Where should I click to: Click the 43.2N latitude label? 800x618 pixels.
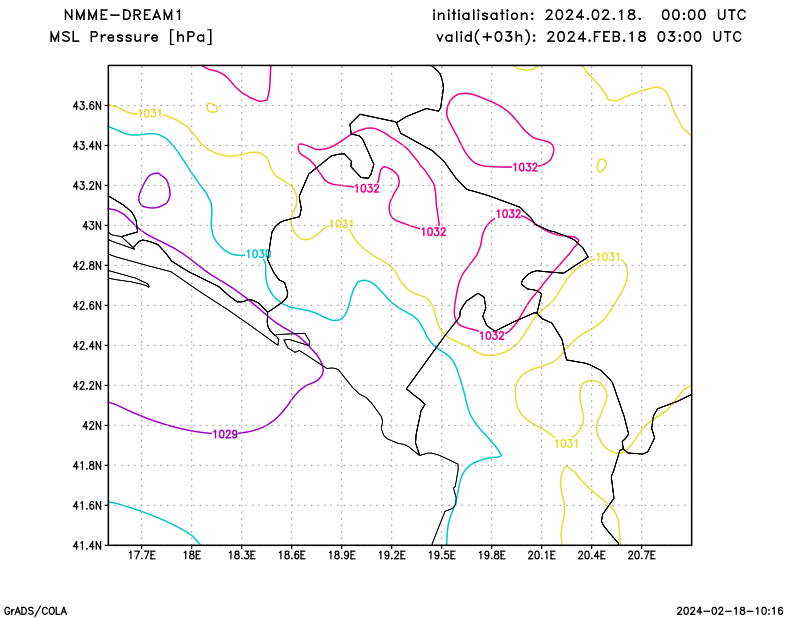(87, 185)
